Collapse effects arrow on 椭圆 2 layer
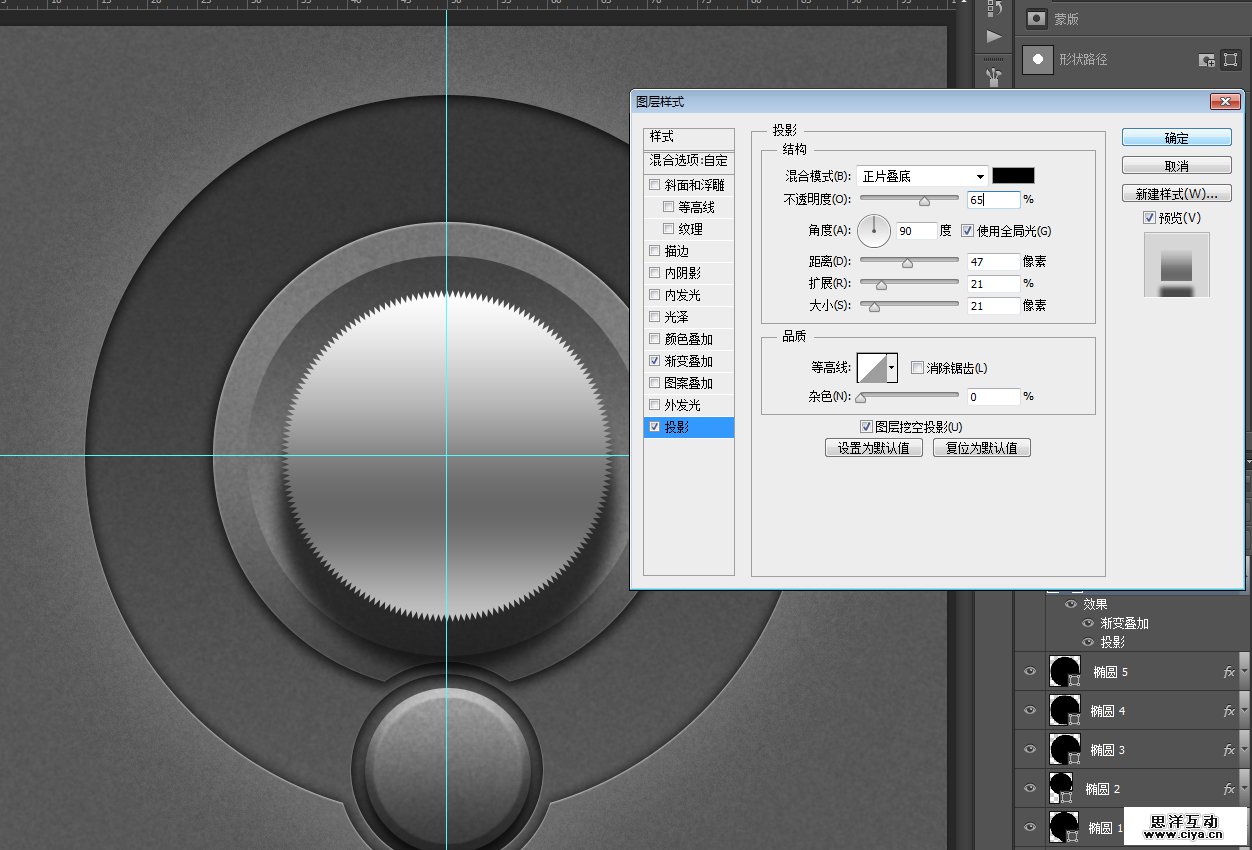The height and width of the screenshot is (850, 1252). tap(1244, 789)
